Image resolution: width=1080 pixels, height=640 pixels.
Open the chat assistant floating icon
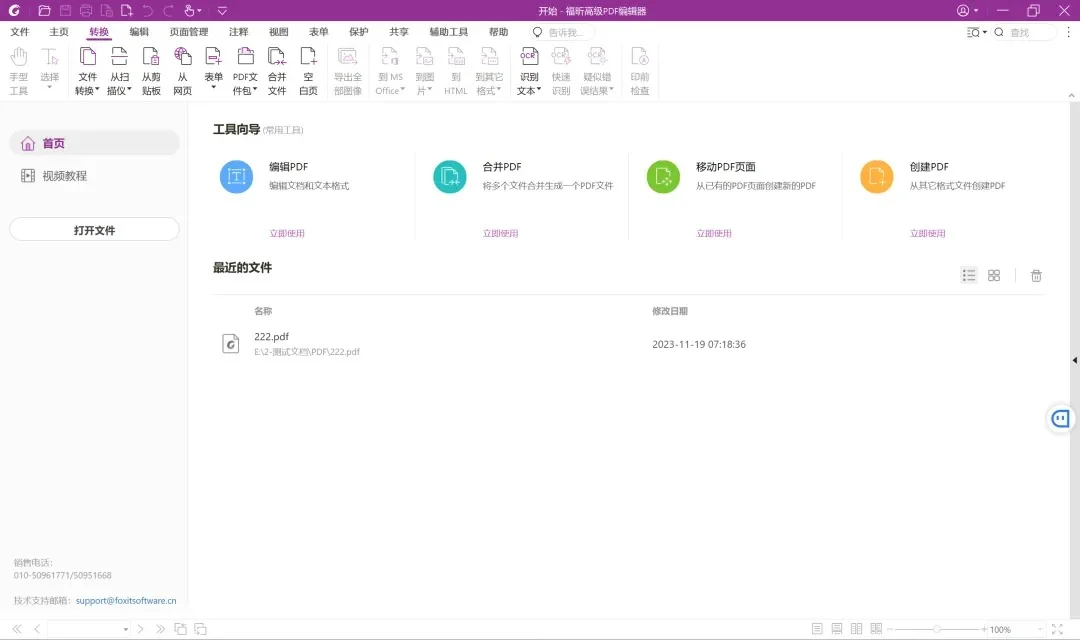(1061, 418)
